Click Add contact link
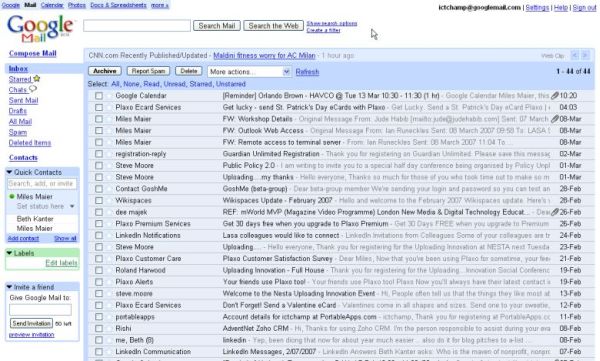 point(23,238)
